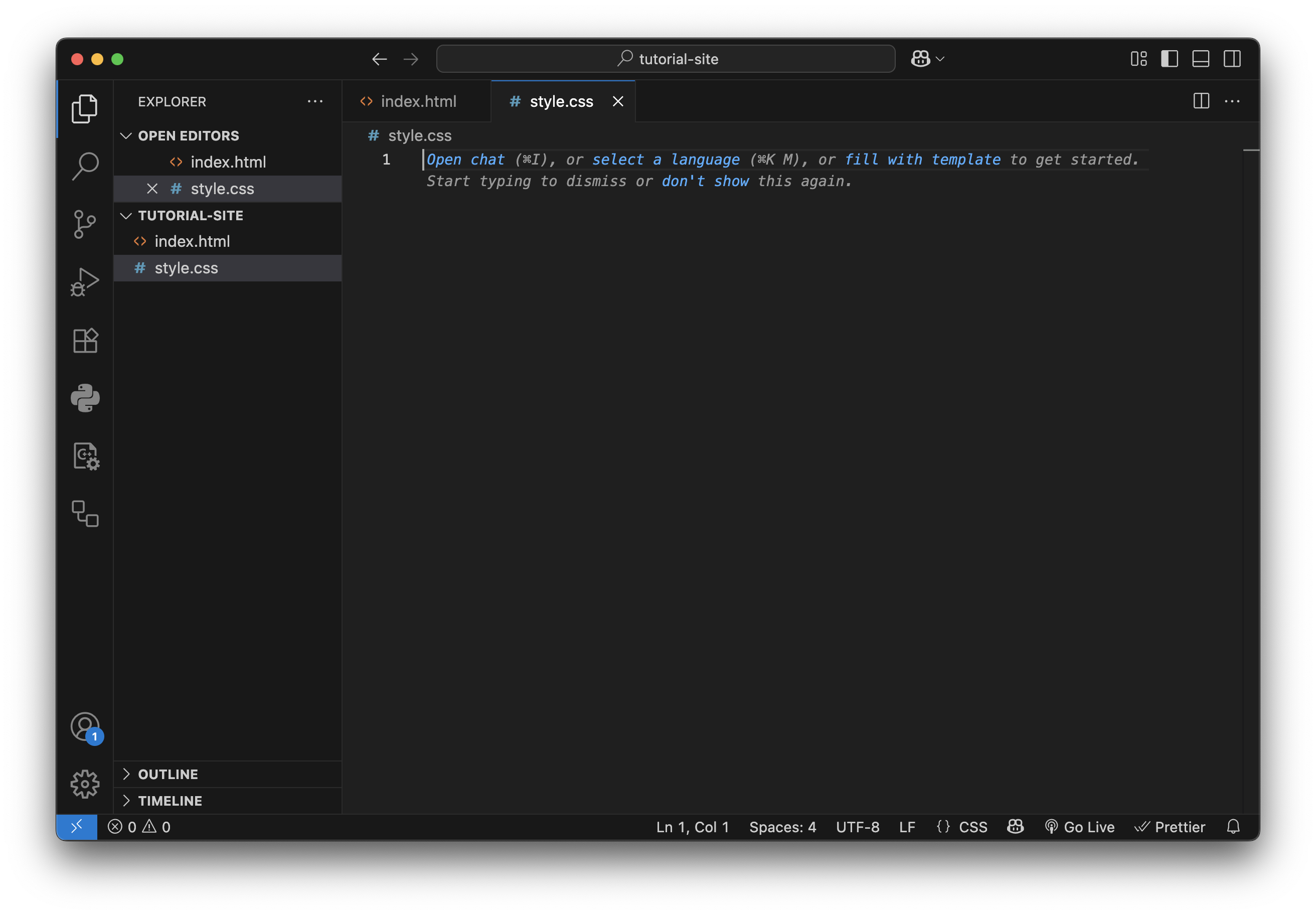Change end of line sequence LF

(907, 827)
